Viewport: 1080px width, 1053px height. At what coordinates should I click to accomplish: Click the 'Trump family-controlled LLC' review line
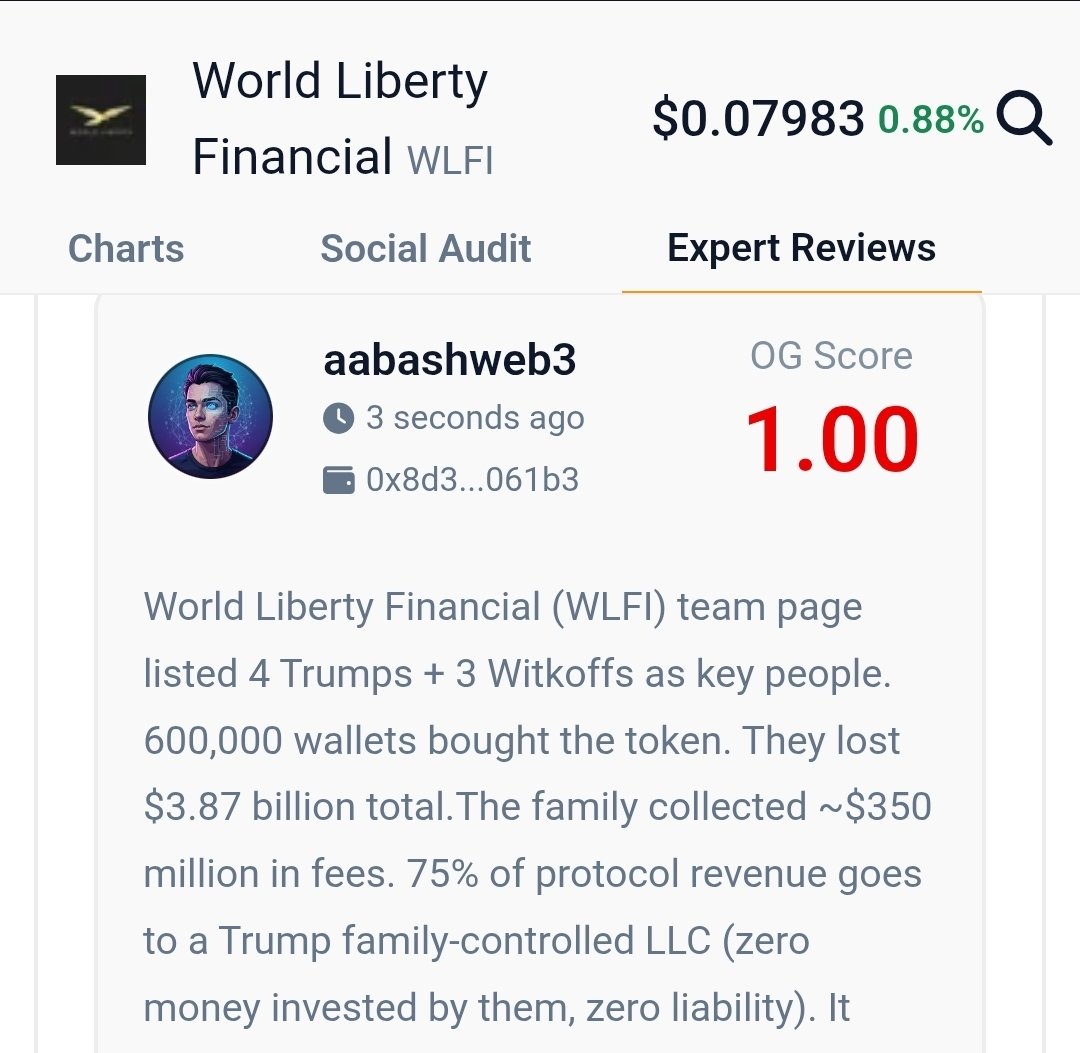click(x=476, y=941)
